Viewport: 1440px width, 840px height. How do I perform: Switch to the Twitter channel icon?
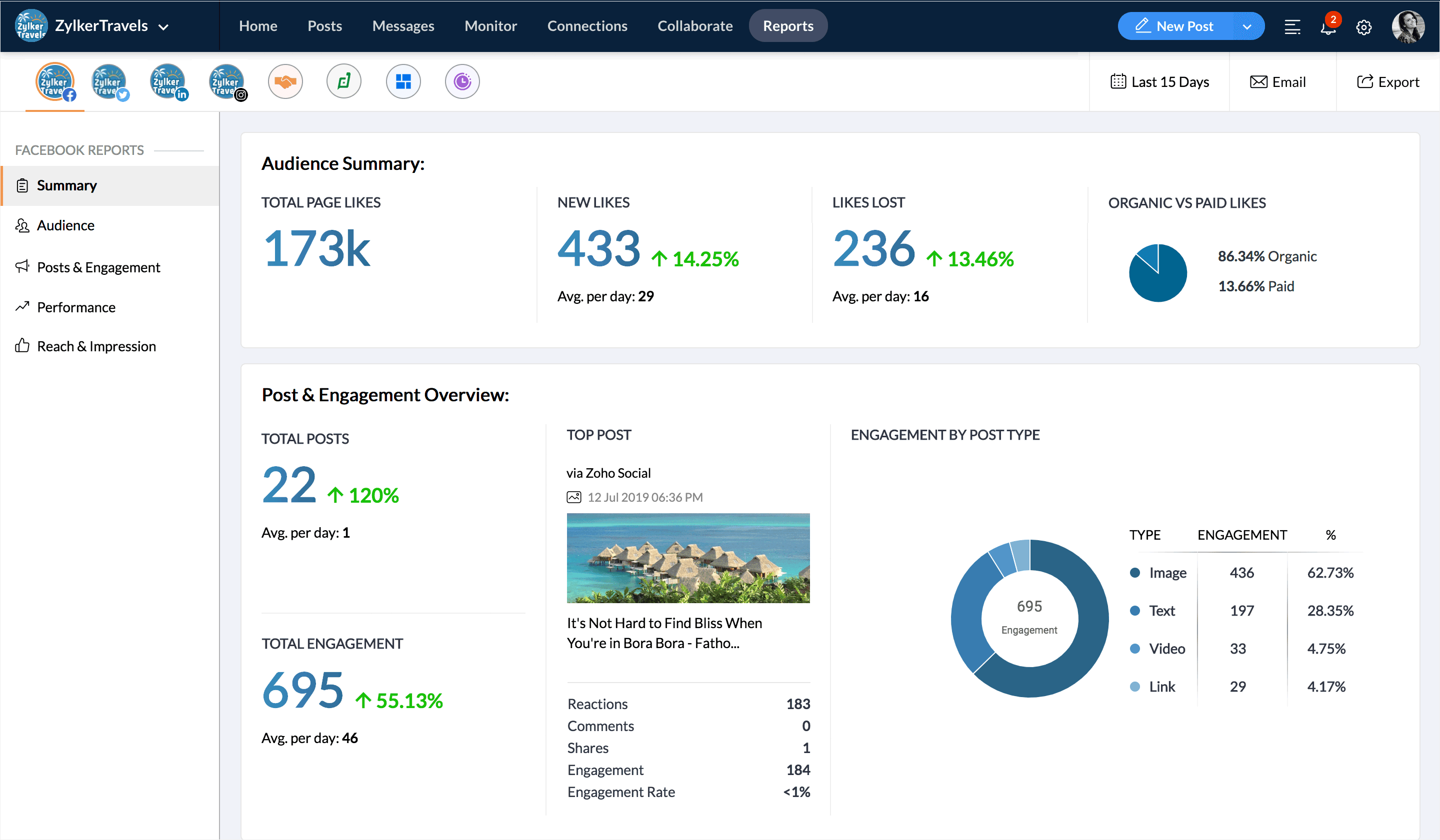coord(108,81)
